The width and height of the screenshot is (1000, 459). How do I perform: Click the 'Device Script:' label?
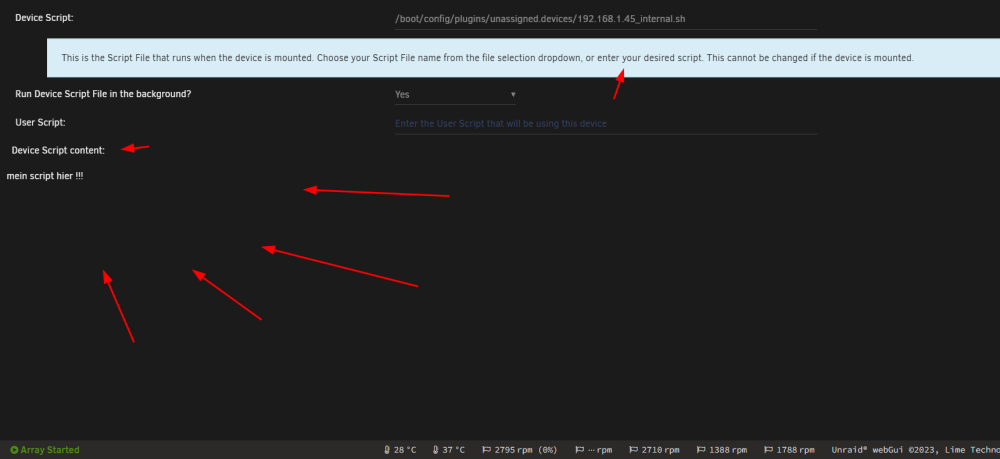(x=45, y=18)
